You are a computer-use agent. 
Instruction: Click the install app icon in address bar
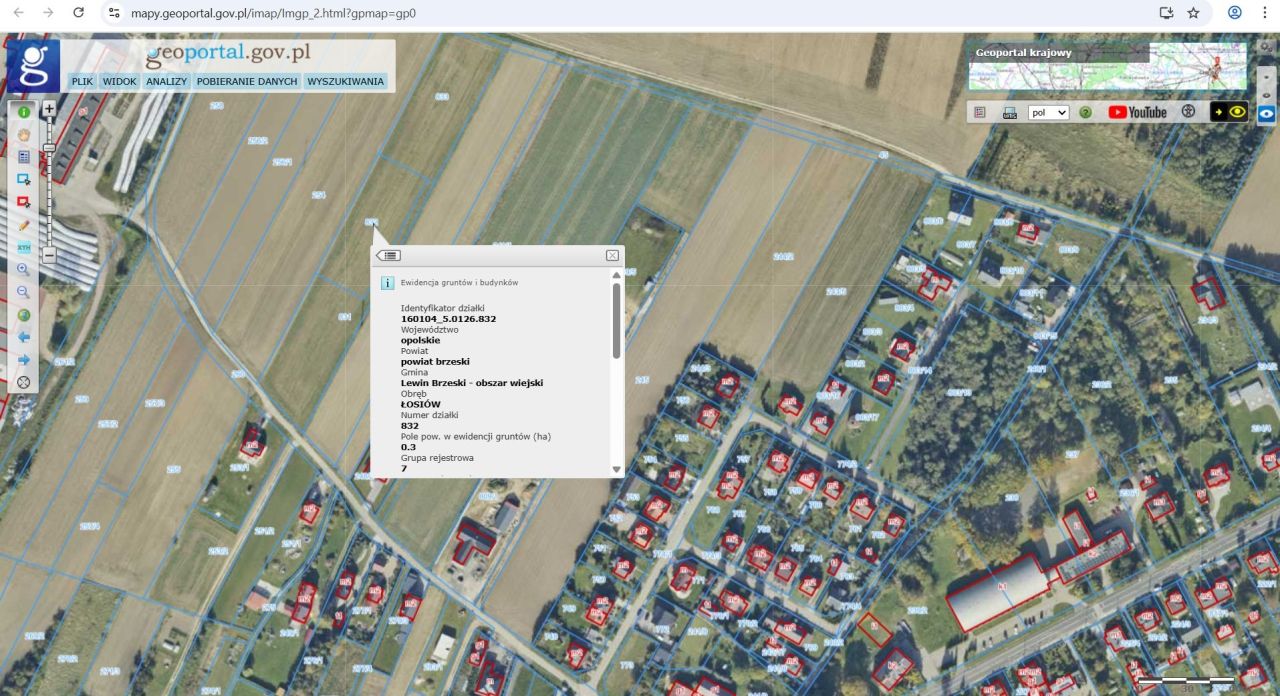[x=1166, y=13]
